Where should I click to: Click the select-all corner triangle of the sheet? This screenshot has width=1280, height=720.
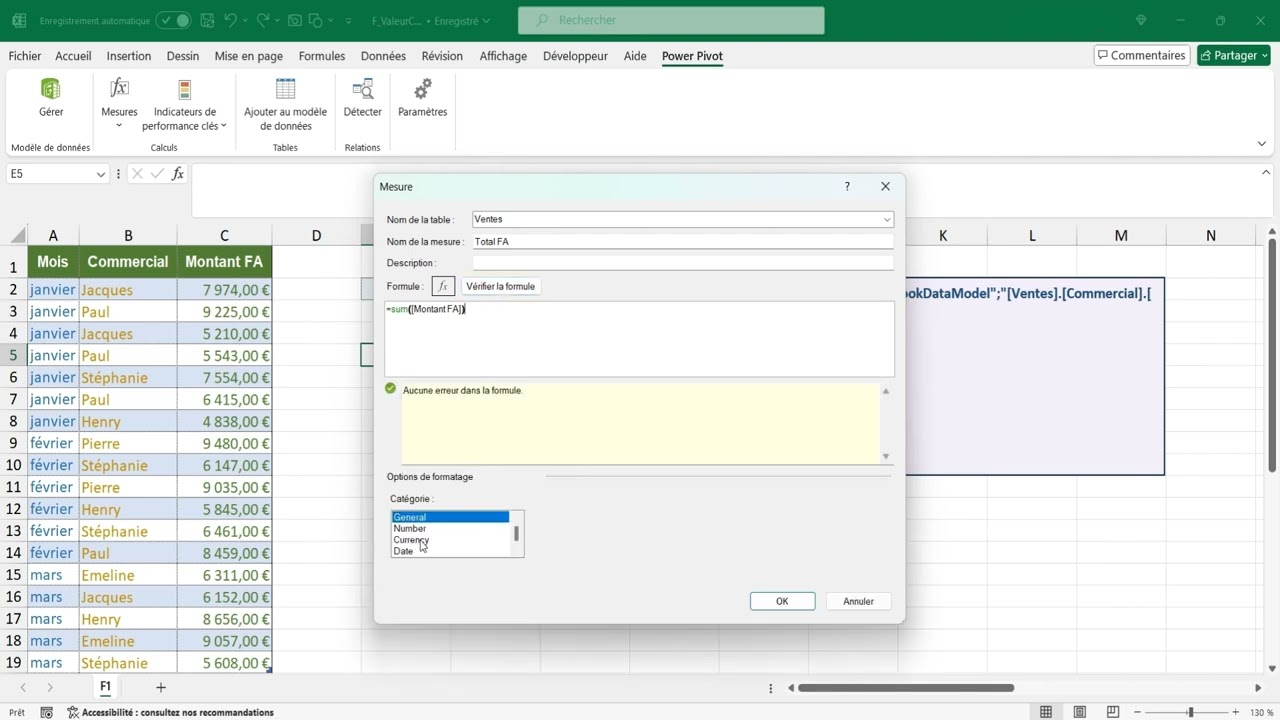(18, 236)
